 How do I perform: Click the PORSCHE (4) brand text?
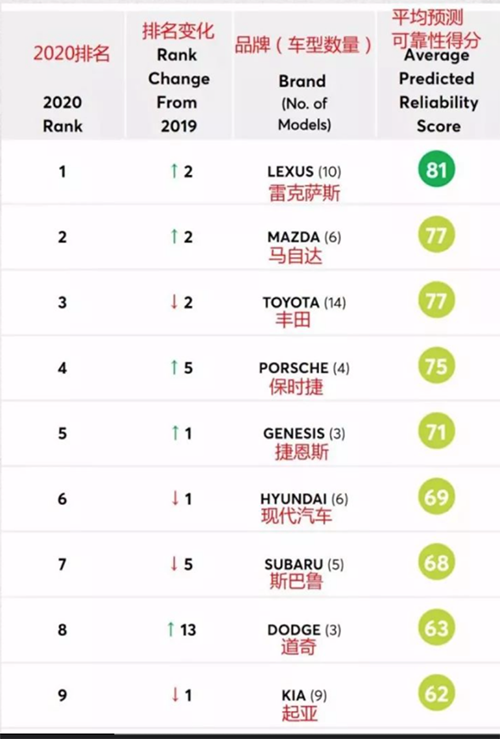pos(304,368)
